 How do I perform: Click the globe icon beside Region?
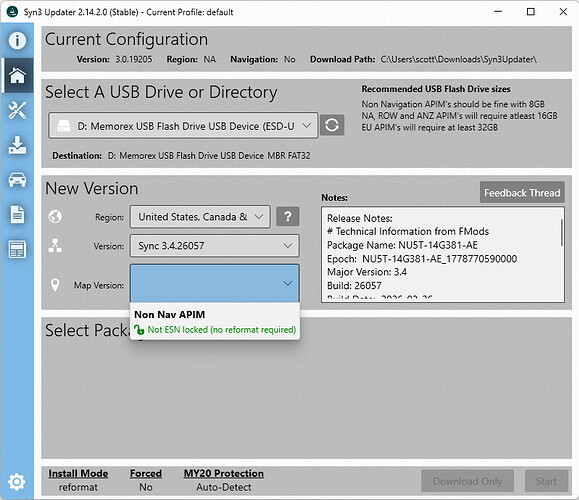click(55, 216)
